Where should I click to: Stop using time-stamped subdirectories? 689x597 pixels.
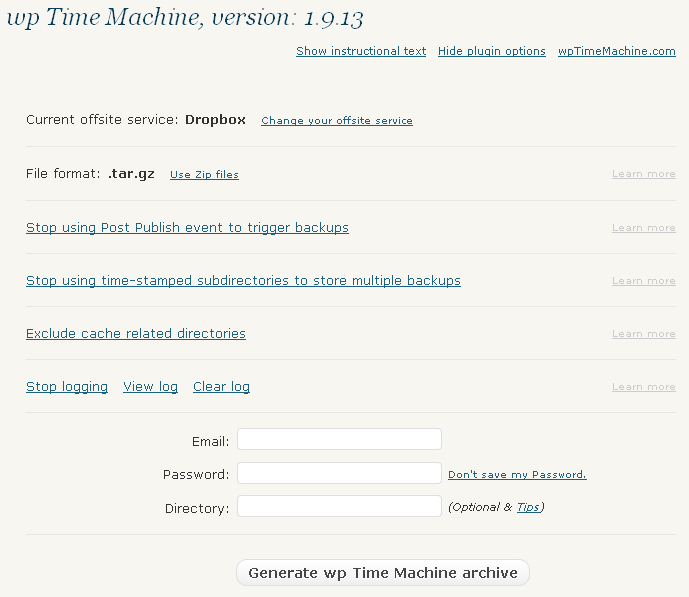[x=243, y=281]
